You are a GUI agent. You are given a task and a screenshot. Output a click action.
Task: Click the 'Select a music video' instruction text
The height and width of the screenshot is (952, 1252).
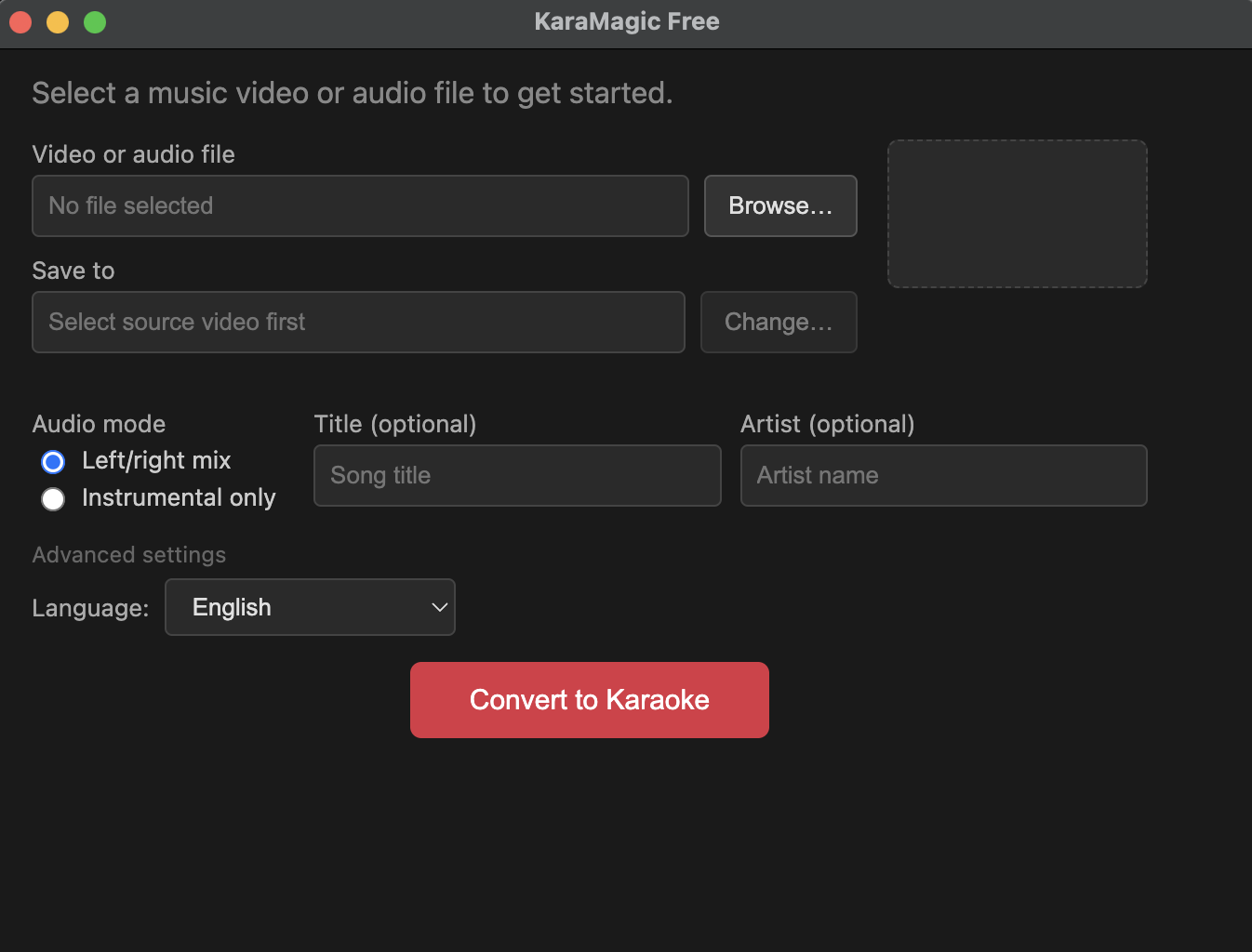coord(353,93)
